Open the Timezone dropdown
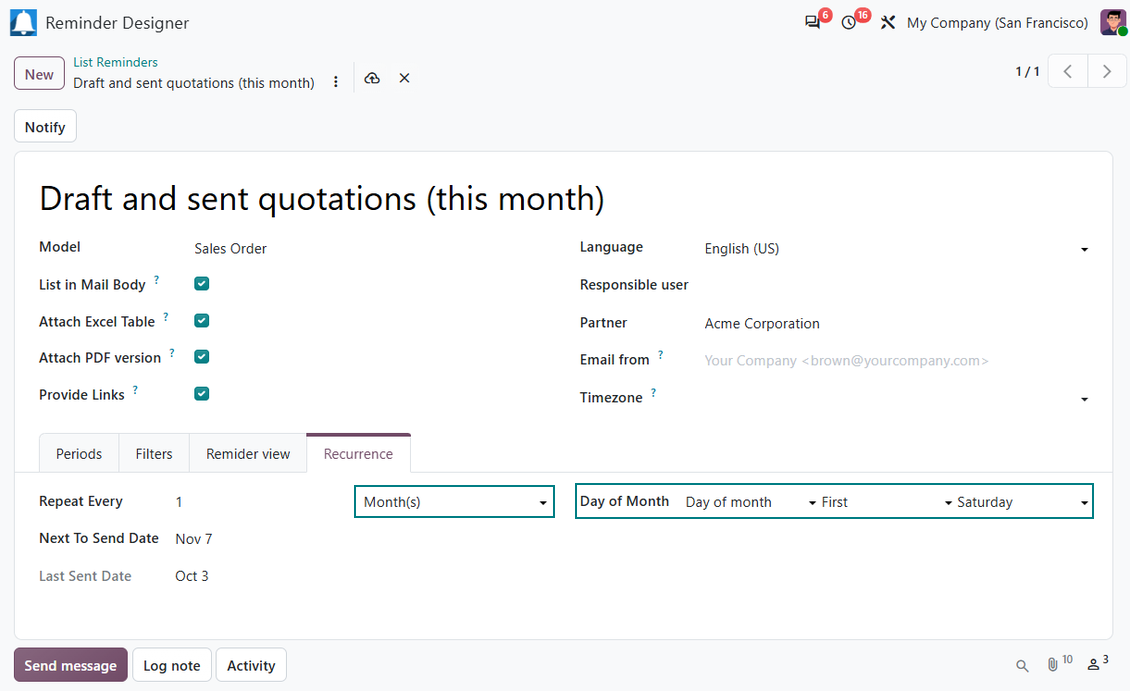The height and width of the screenshot is (691, 1130). [x=897, y=398]
